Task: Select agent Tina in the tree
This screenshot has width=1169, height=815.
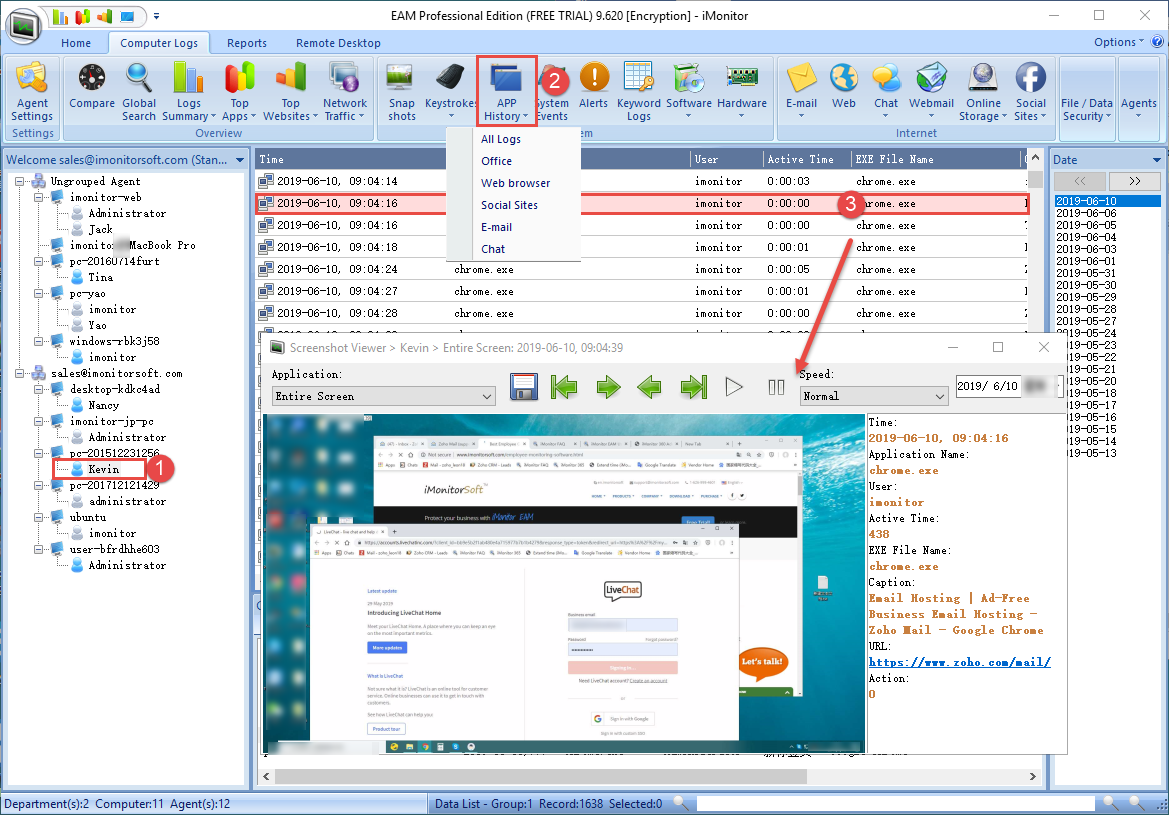Action: (101, 277)
